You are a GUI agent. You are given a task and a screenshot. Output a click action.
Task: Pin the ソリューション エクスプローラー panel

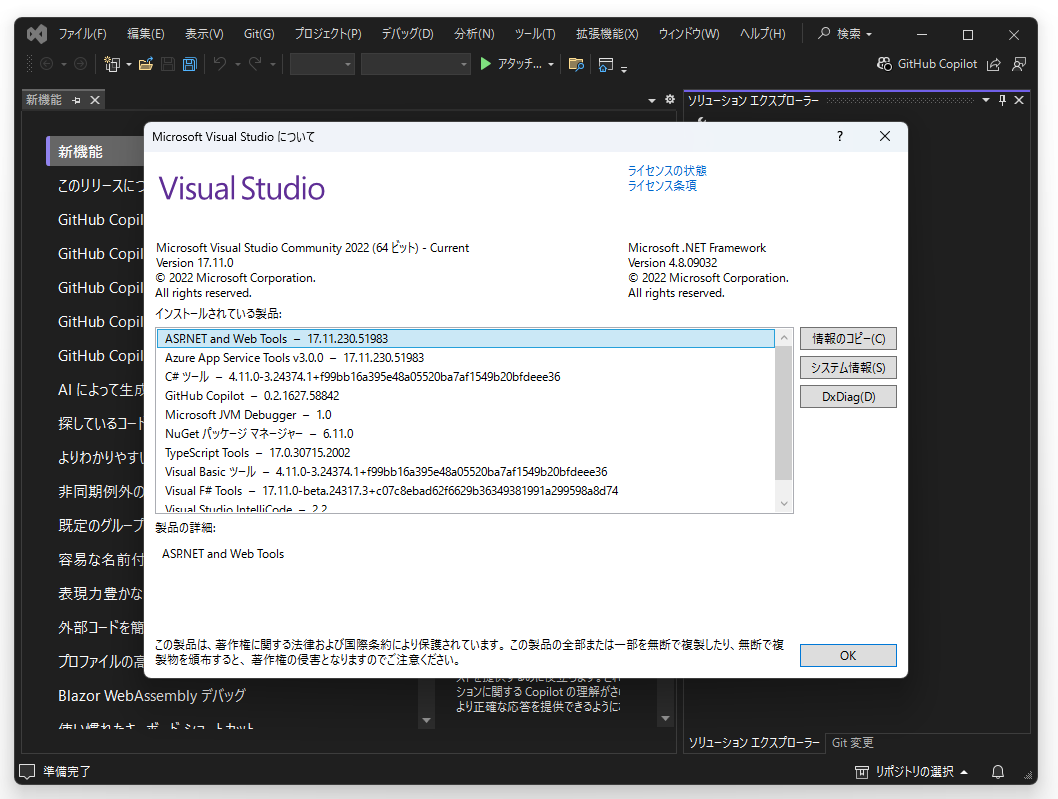(x=1000, y=100)
